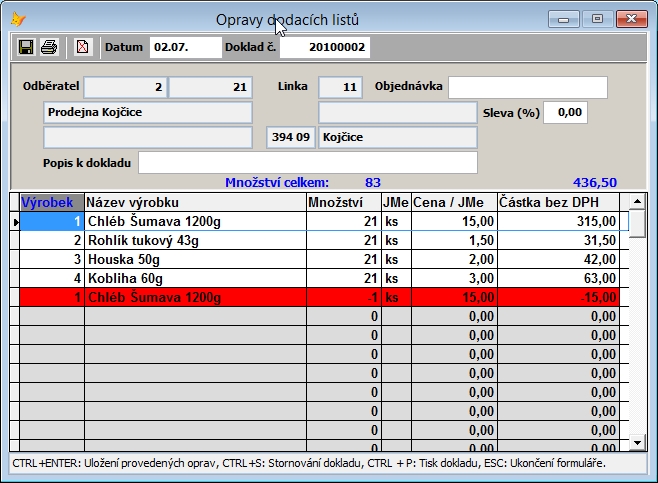This screenshot has width=658, height=483.
Task: Click the Objednávka input field
Action: (x=528, y=87)
